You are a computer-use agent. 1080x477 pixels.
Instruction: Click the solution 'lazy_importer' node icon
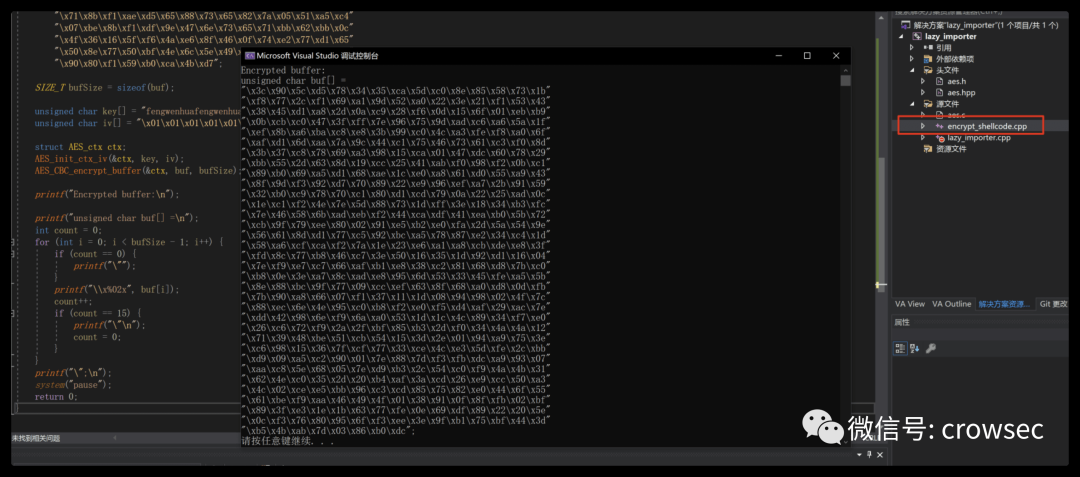click(905, 25)
